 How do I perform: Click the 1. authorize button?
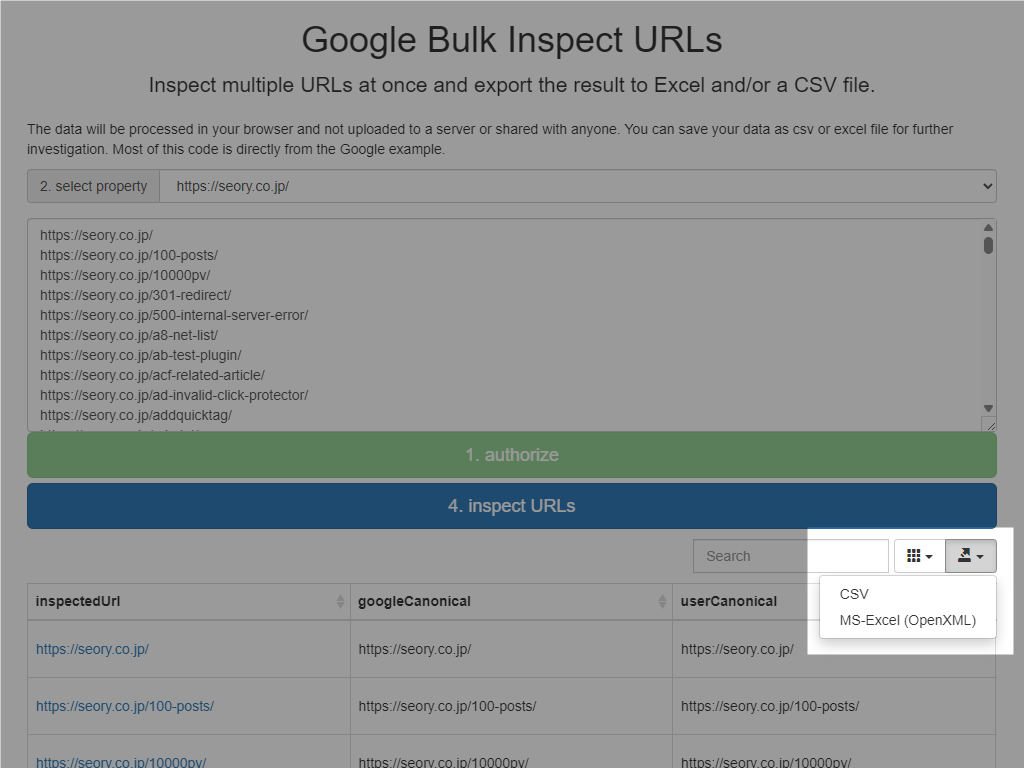(512, 455)
